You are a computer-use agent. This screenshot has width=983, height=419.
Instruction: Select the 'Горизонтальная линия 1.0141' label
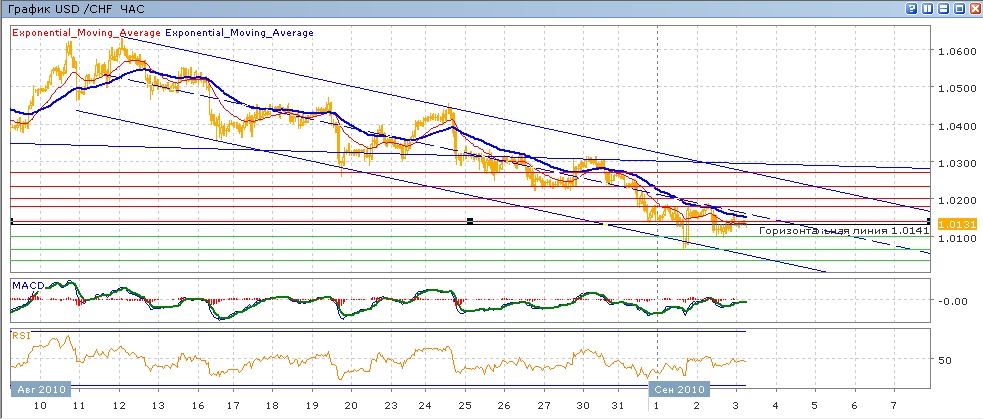coord(843,231)
